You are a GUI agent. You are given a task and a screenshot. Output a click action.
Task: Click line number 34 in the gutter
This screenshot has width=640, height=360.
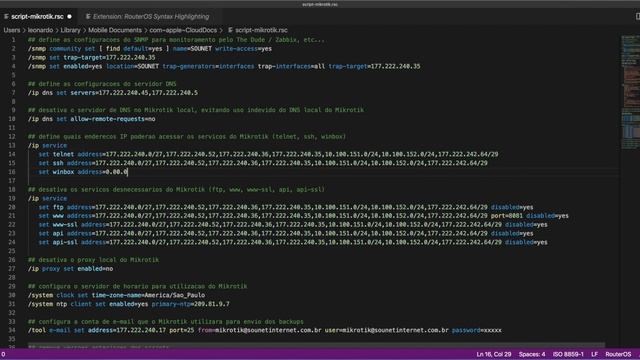coord(12,330)
